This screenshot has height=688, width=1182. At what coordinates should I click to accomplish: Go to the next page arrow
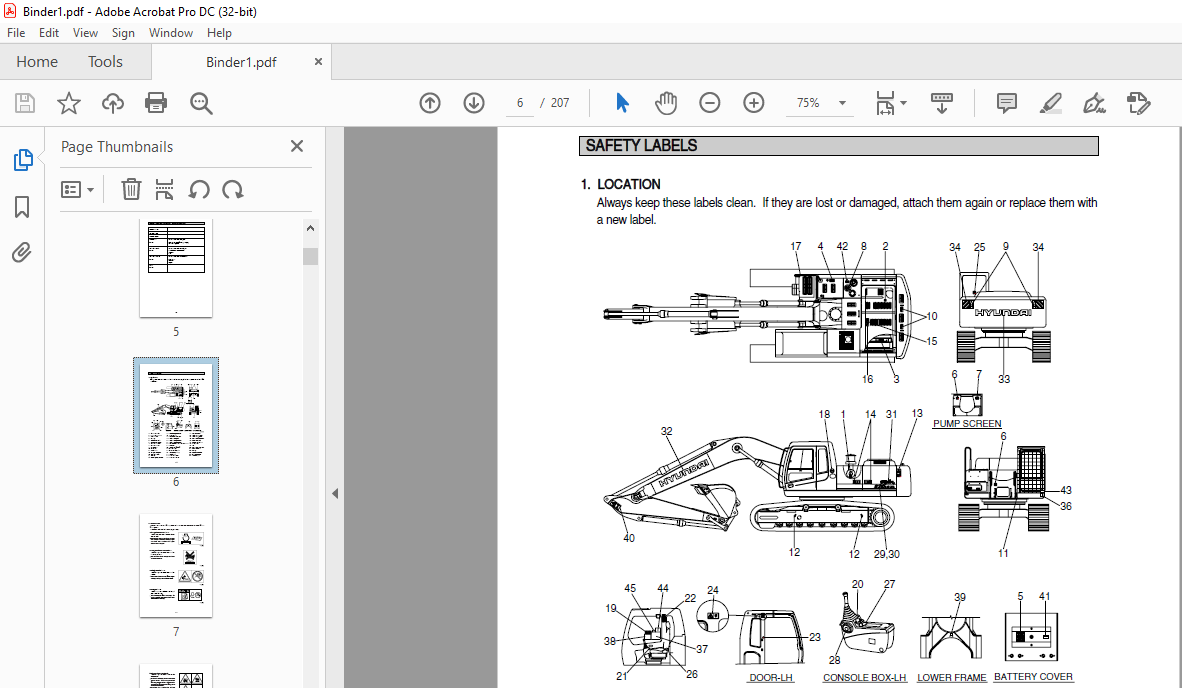point(473,103)
